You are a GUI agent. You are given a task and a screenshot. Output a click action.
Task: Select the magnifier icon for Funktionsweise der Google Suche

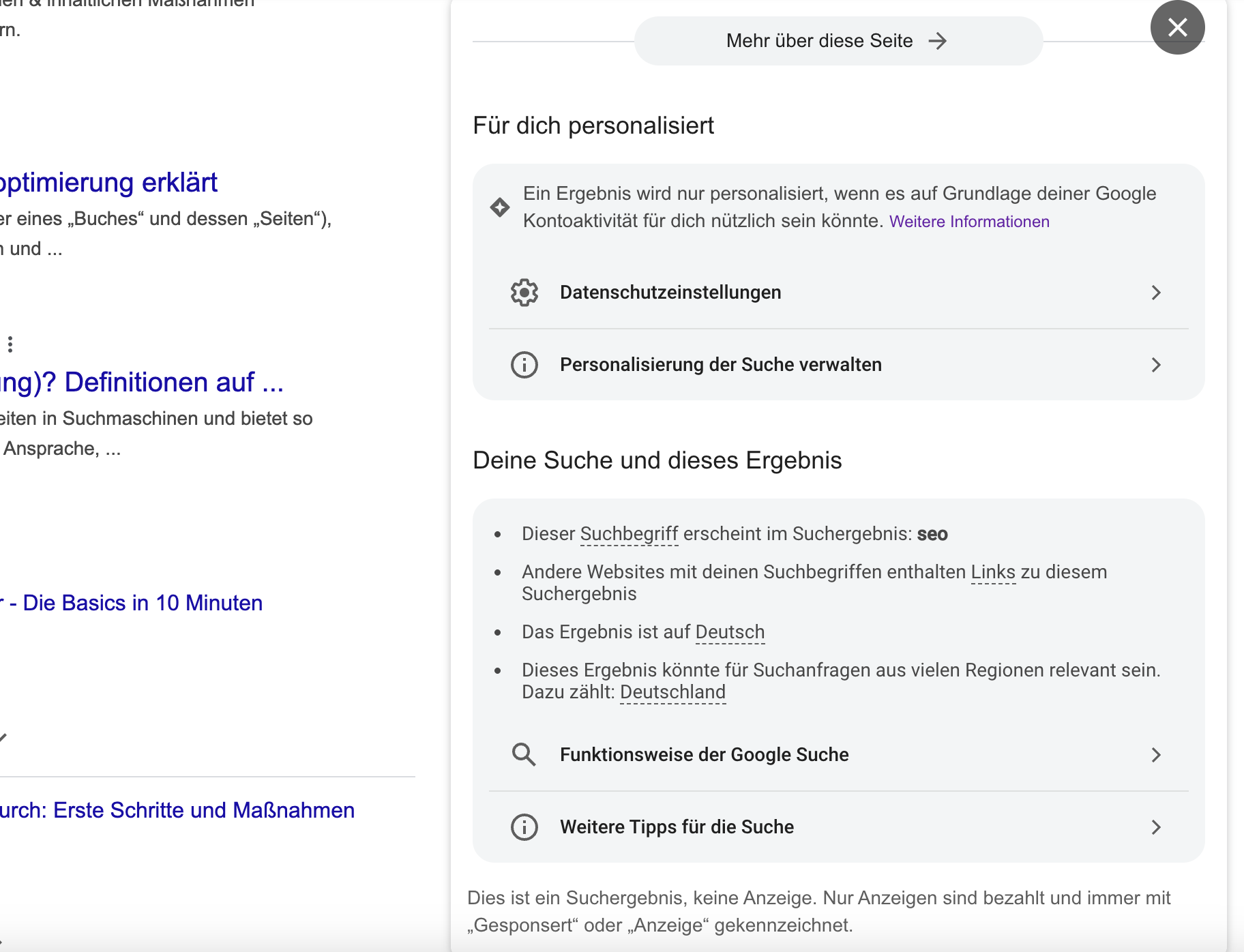(524, 754)
